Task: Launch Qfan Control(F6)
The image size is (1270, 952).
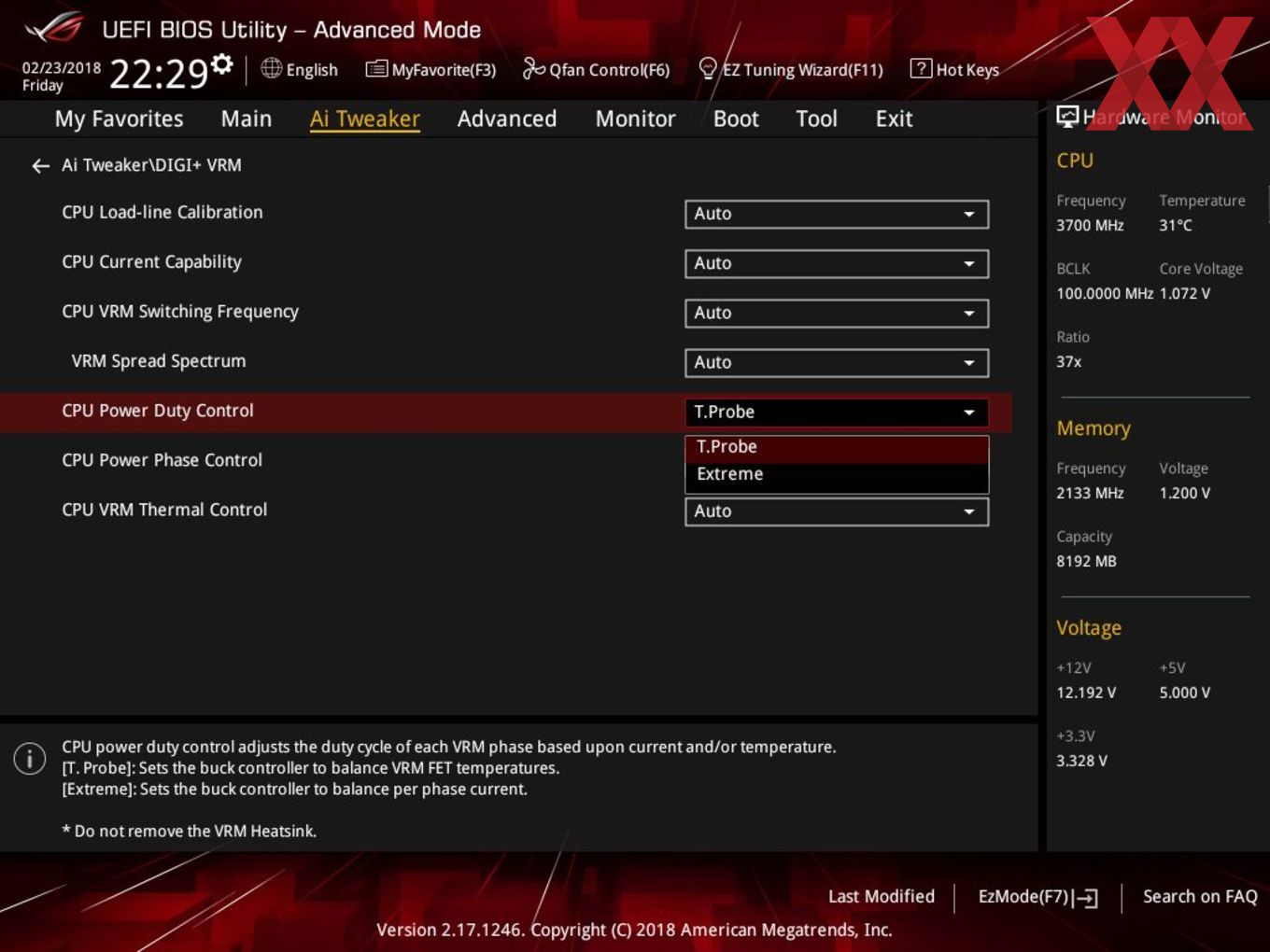Action: 610,70
